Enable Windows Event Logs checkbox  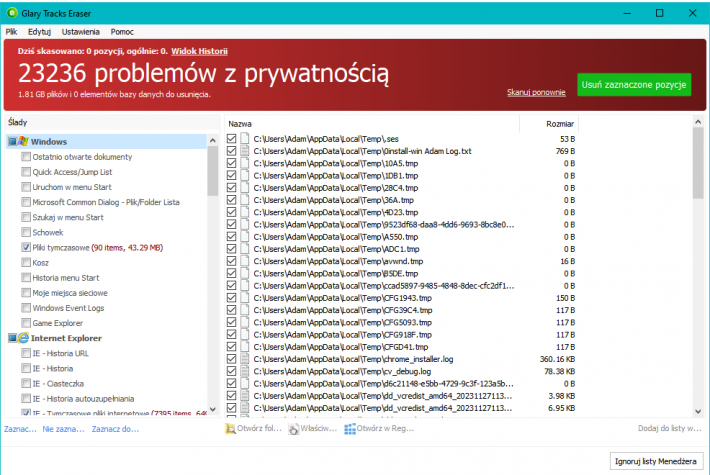(26, 308)
